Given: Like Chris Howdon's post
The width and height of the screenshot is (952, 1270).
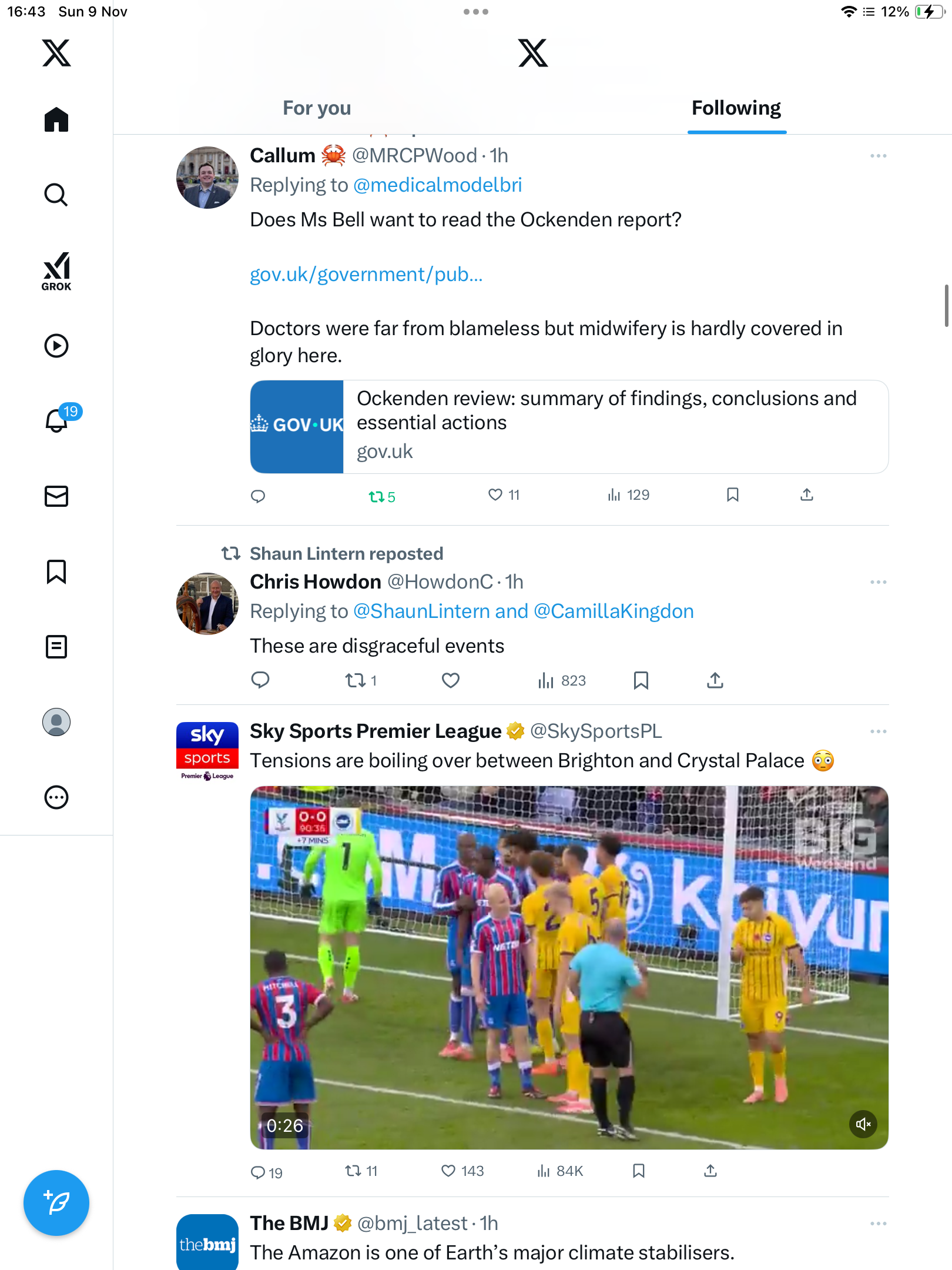Looking at the screenshot, I should (450, 680).
